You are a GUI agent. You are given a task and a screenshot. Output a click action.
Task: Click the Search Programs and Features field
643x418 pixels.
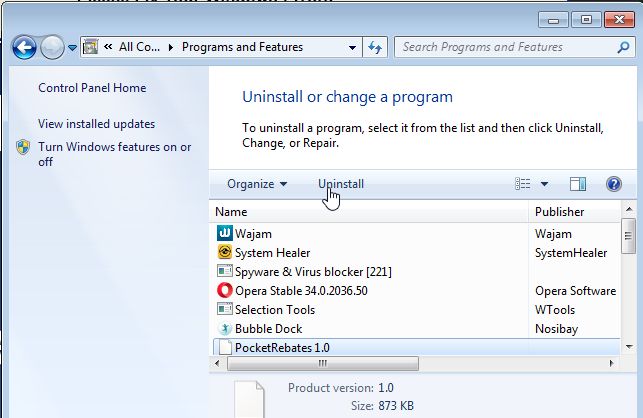click(x=506, y=47)
